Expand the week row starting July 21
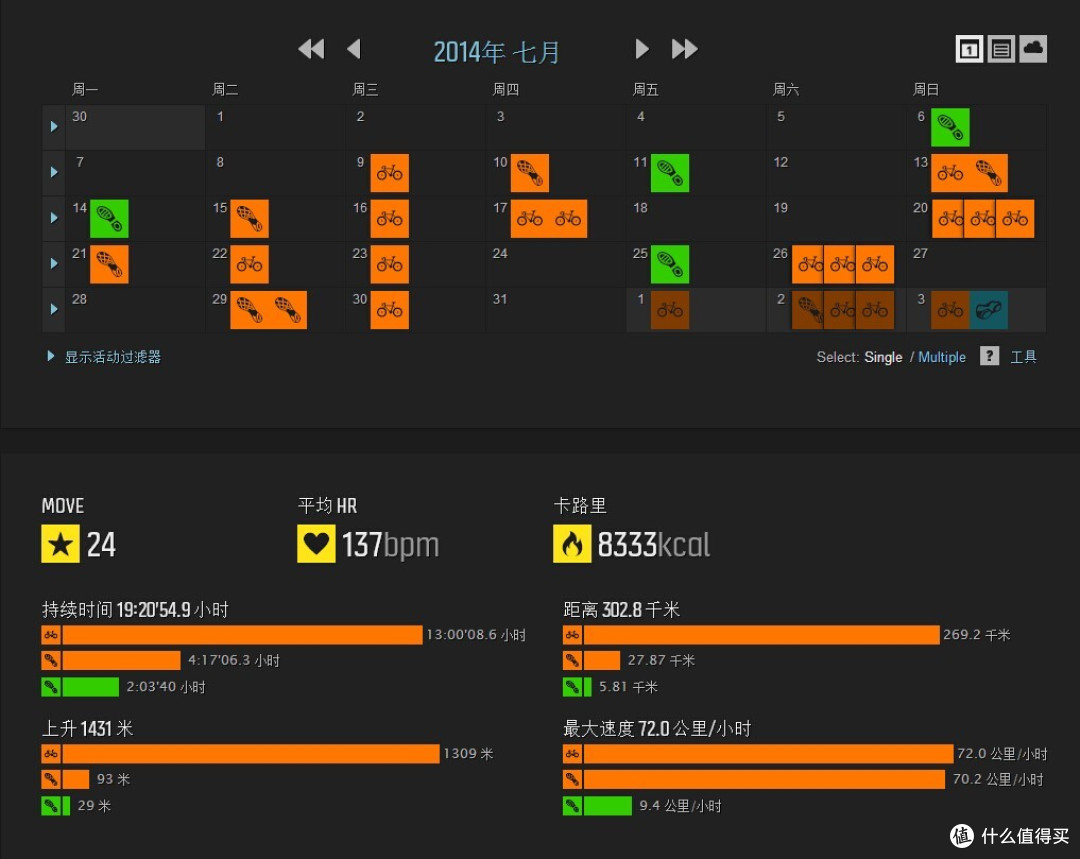1080x859 pixels. click(x=54, y=263)
